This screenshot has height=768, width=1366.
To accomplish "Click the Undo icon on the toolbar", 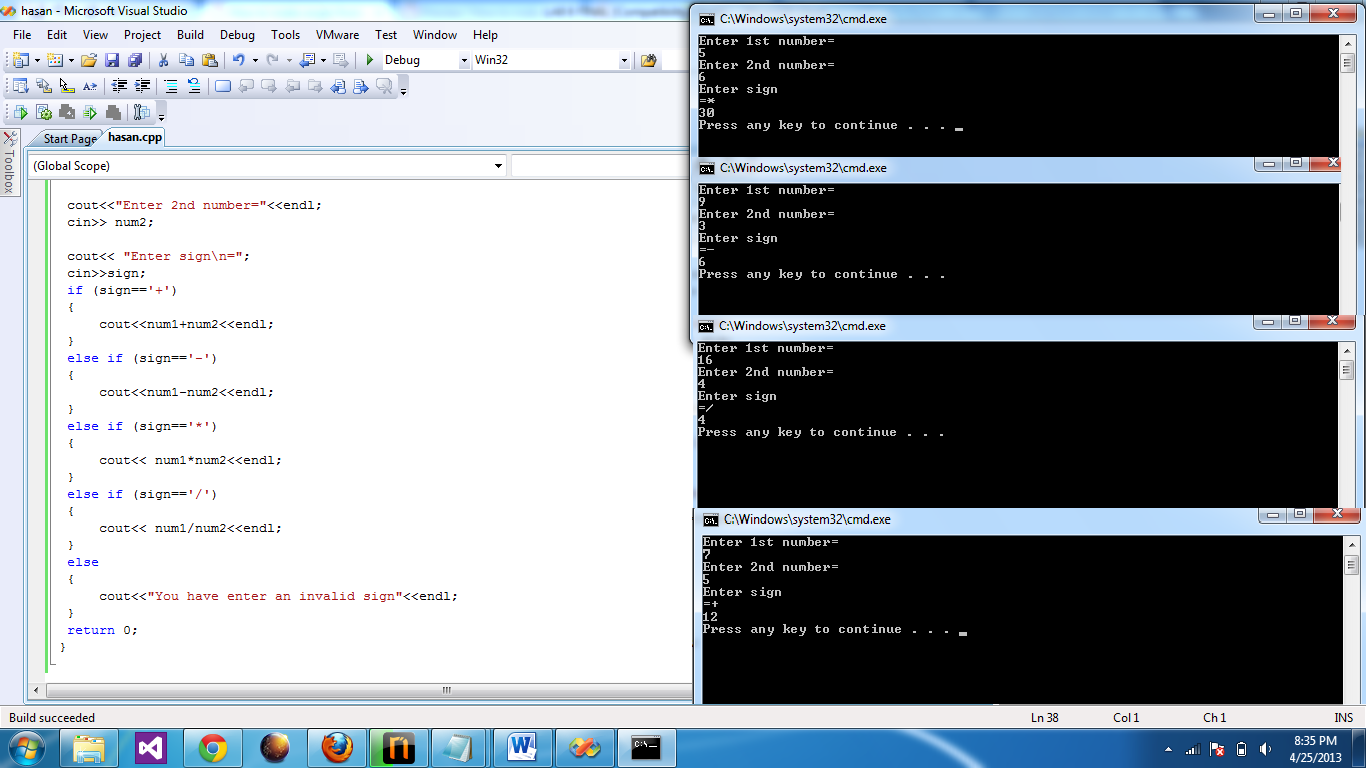I will point(238,60).
